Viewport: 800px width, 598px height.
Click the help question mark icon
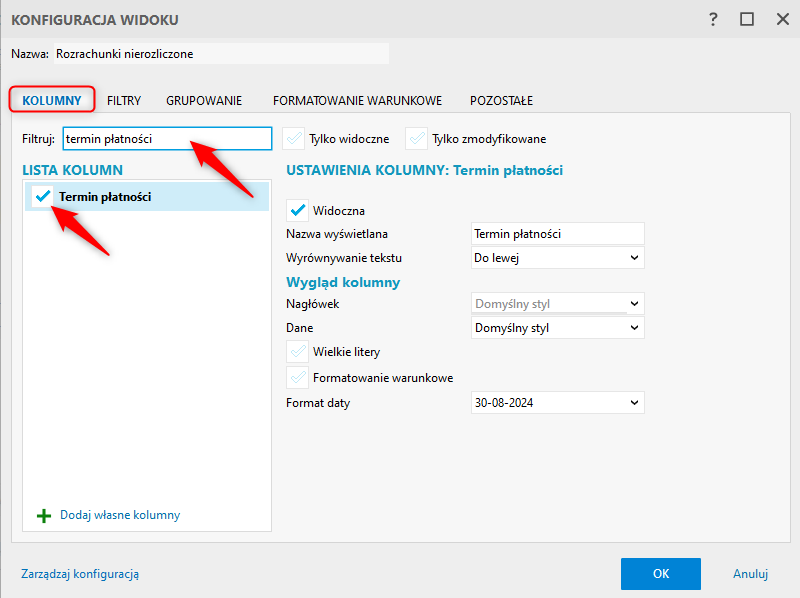(x=714, y=19)
